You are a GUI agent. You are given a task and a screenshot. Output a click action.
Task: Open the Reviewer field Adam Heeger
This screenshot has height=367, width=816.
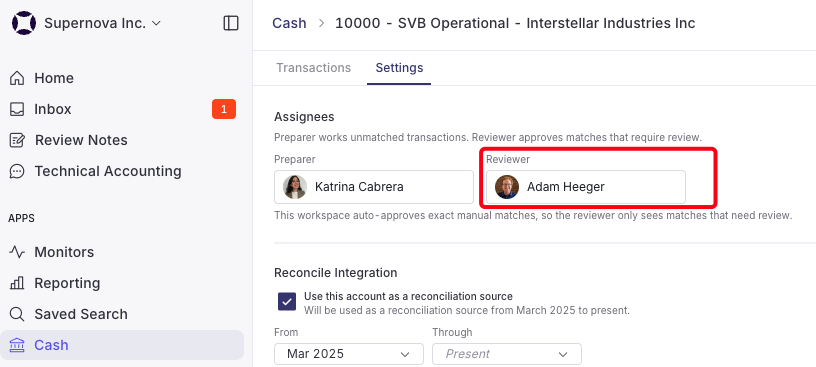[x=585, y=187]
